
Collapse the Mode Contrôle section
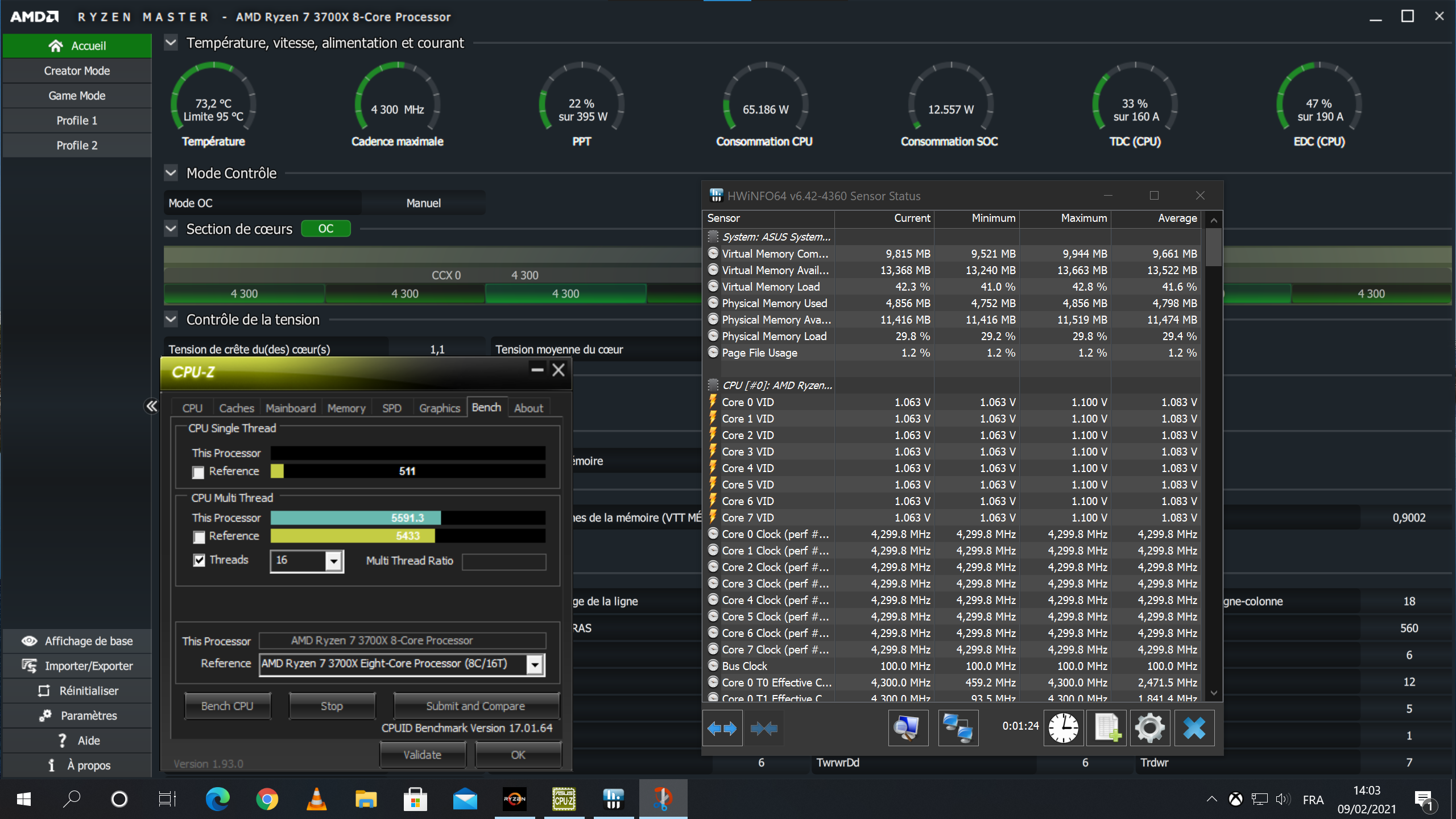(171, 173)
